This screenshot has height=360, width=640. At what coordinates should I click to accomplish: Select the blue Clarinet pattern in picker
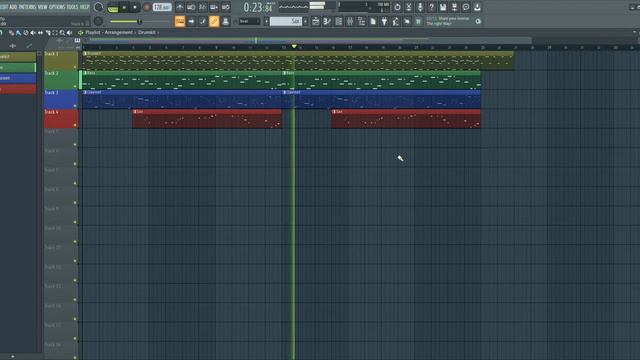click(x=18, y=78)
